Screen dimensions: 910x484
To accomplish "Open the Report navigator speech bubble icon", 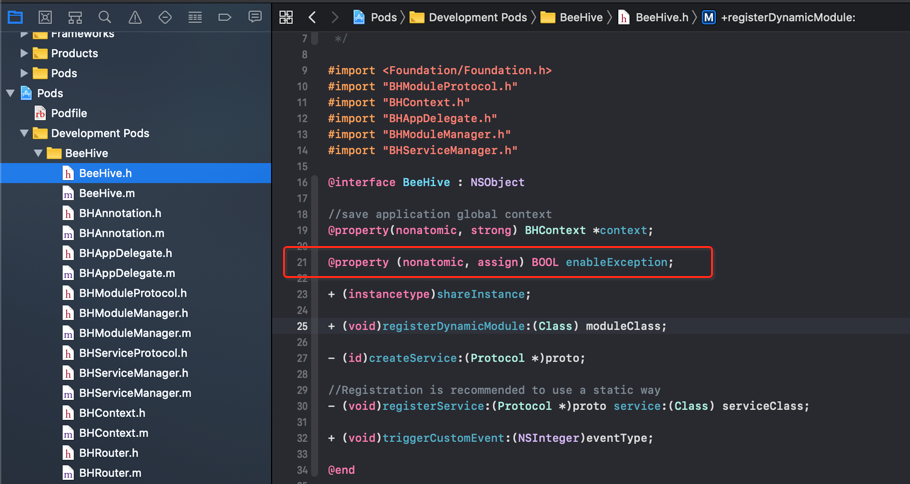I will [x=255, y=17].
